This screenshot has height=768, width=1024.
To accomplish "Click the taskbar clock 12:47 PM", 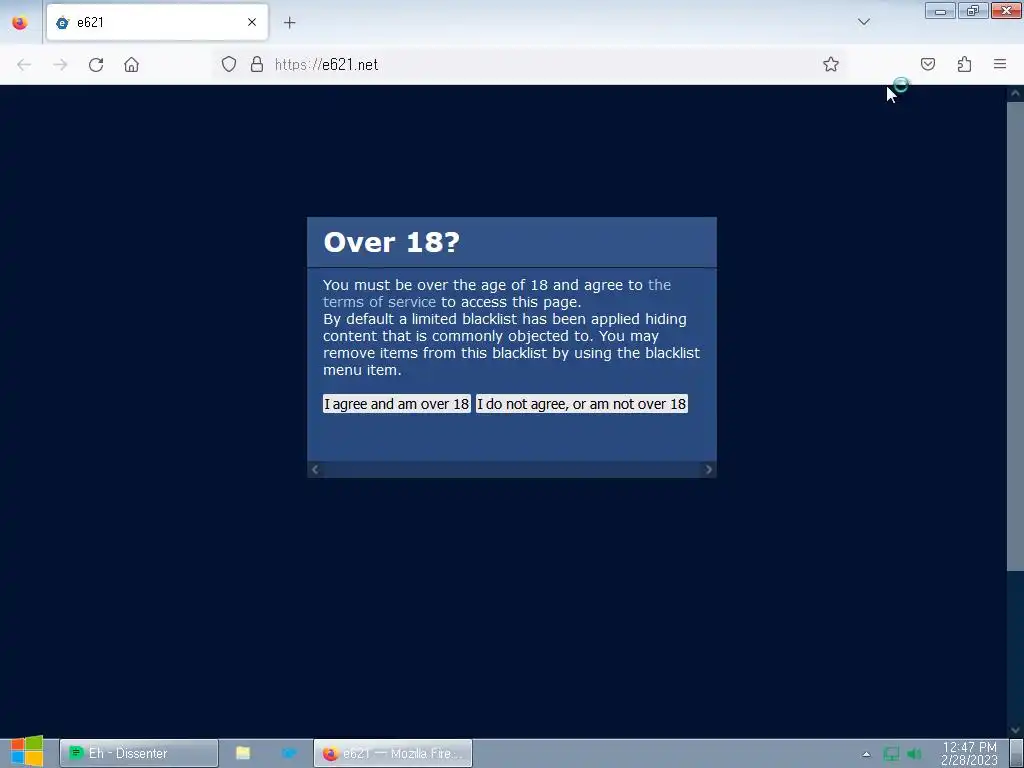I will (969, 753).
